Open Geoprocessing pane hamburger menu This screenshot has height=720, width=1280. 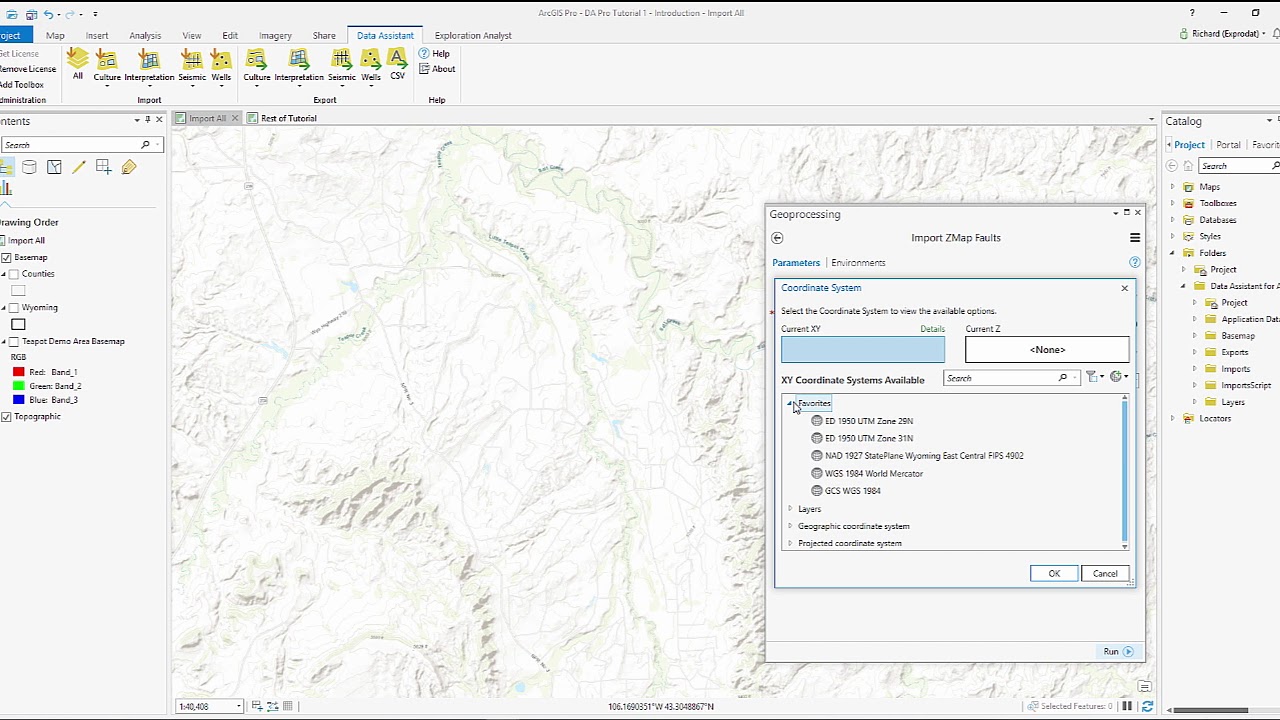(1135, 238)
